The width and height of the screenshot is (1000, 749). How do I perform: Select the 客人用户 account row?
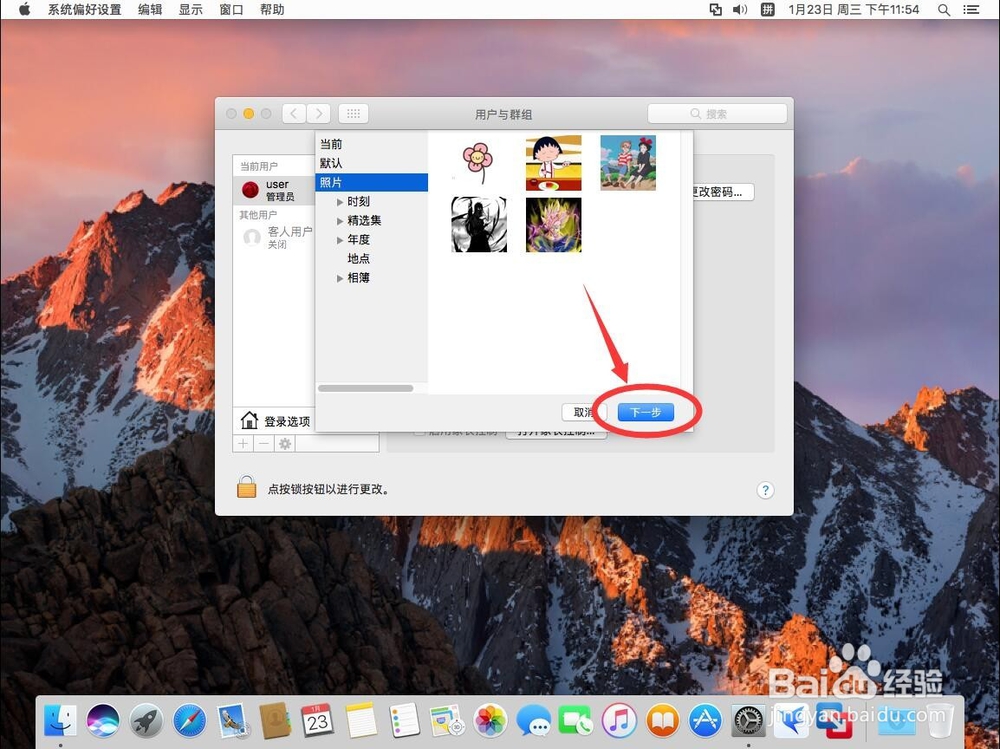(274, 237)
